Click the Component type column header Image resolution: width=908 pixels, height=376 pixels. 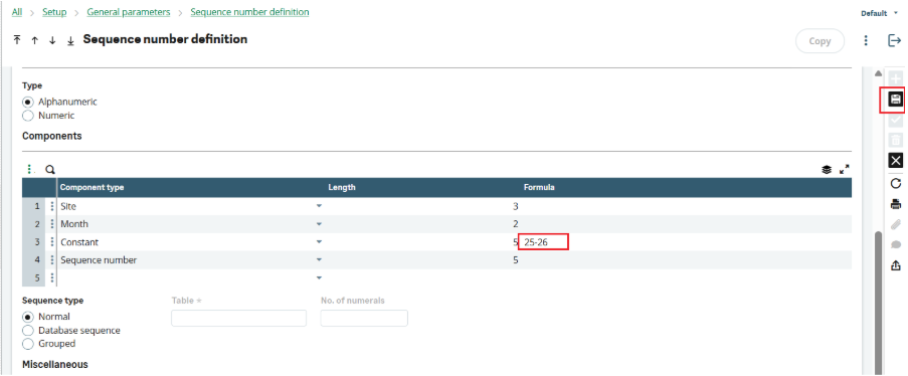(92, 187)
